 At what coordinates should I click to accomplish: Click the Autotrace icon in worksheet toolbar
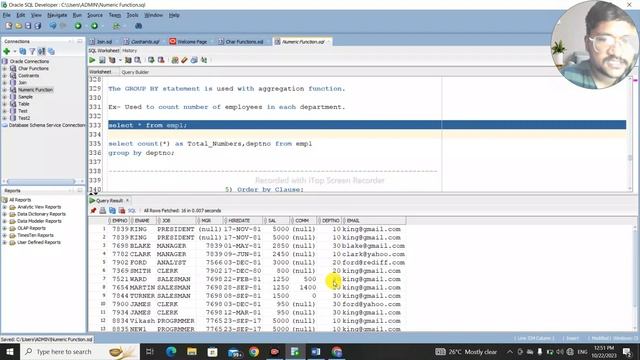(128, 60)
